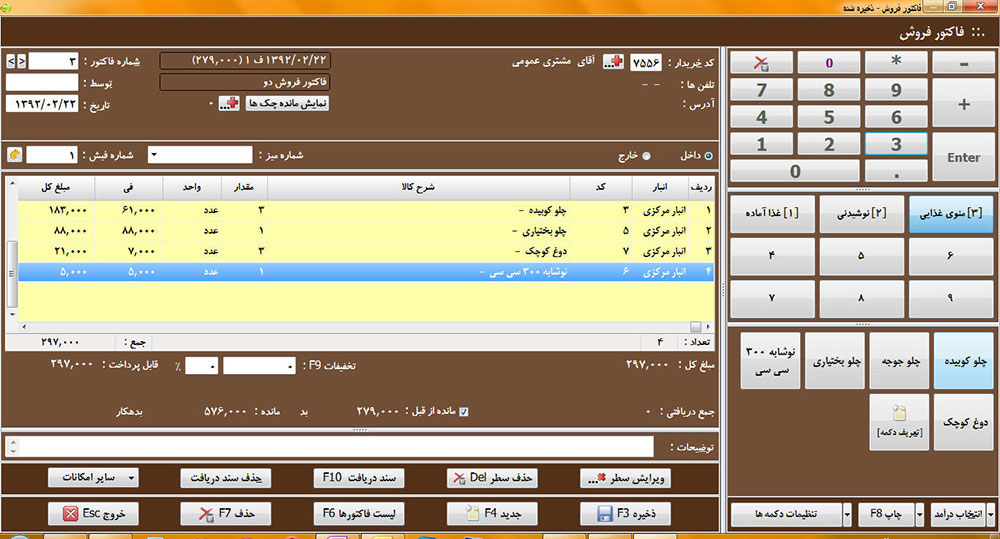Image resolution: width=1000 pixels, height=539 pixels.
Task: Open dropdown arrow next to تنظیمات دکمه ها
Action: (847, 514)
